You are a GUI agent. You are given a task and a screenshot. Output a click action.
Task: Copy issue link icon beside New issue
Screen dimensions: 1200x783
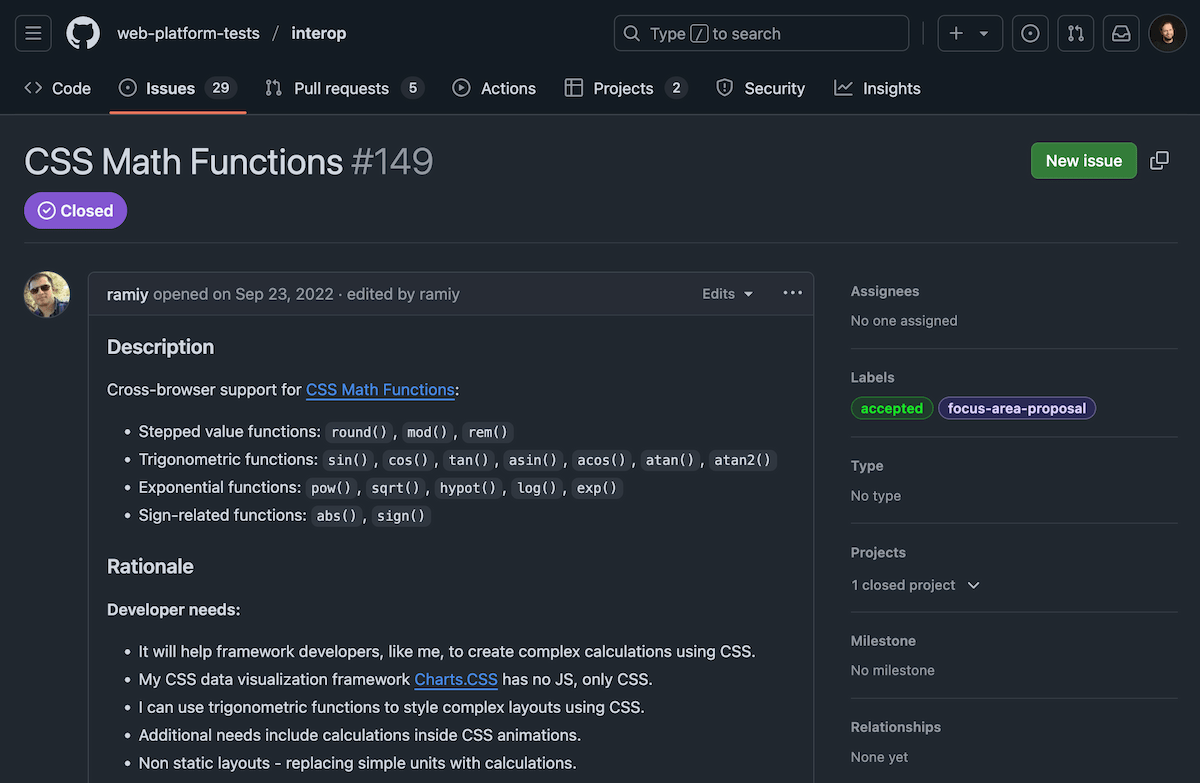tap(1159, 161)
